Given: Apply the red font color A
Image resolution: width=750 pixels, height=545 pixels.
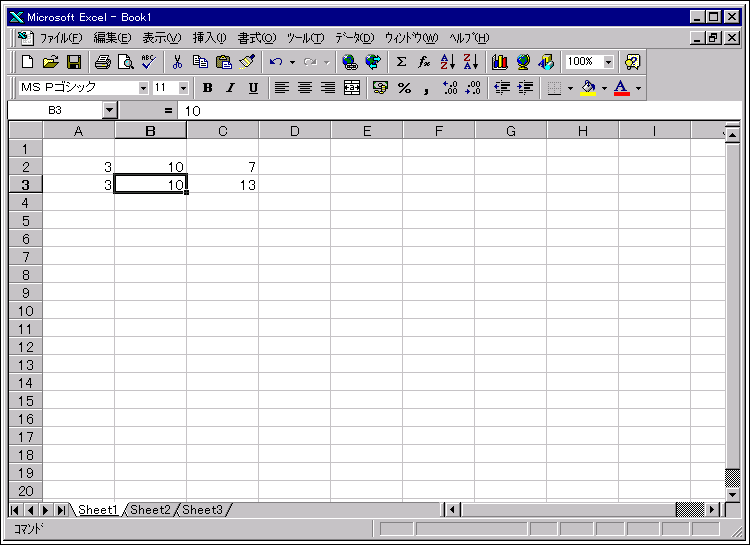Looking at the screenshot, I should pos(621,88).
